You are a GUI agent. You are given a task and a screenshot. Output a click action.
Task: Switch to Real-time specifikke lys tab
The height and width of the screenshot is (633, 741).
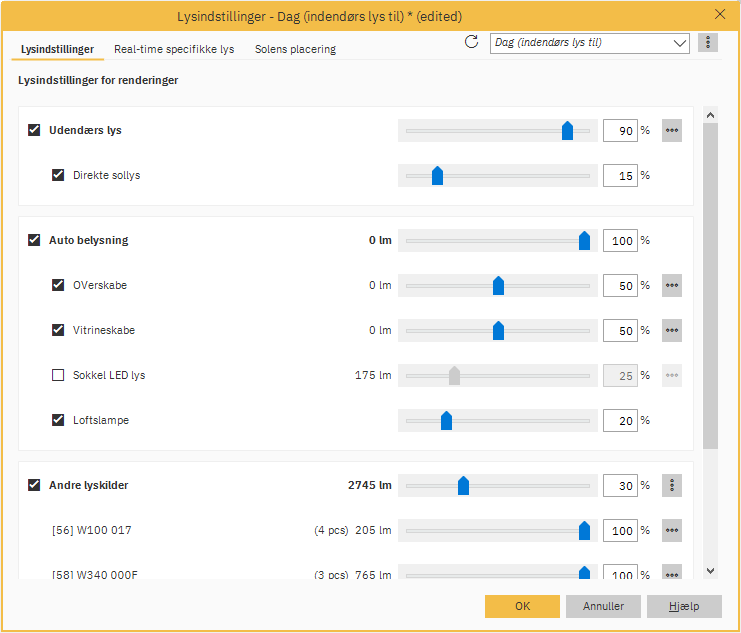click(x=174, y=49)
